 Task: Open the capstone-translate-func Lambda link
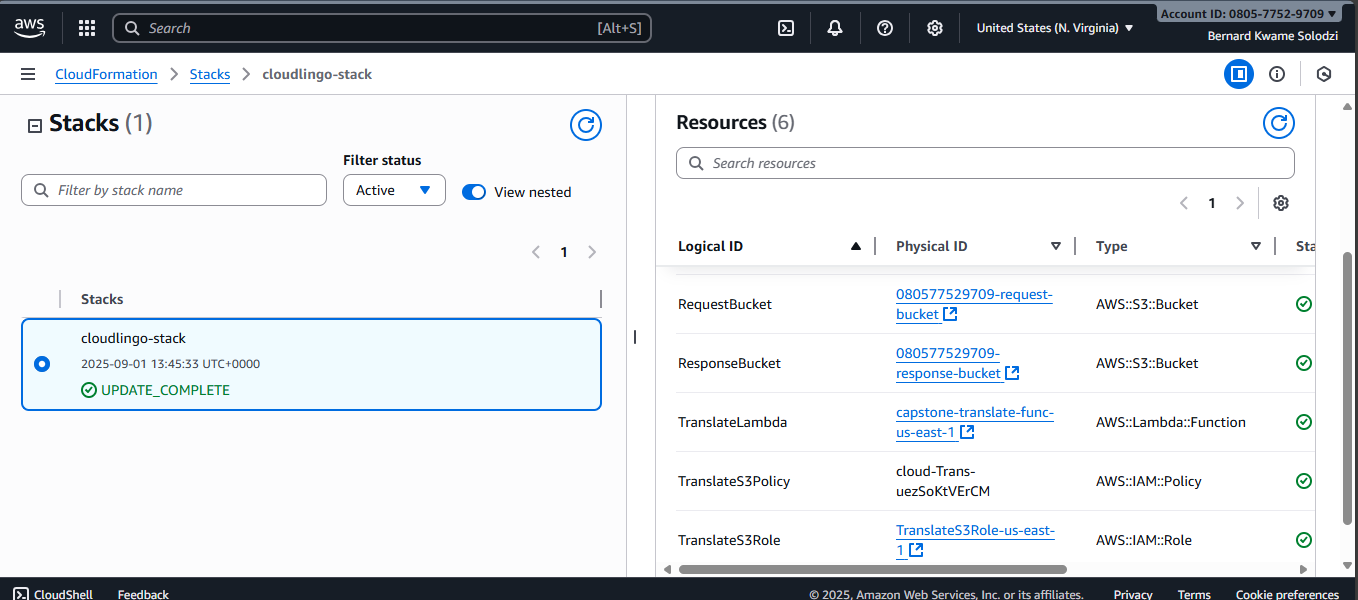pos(974,413)
